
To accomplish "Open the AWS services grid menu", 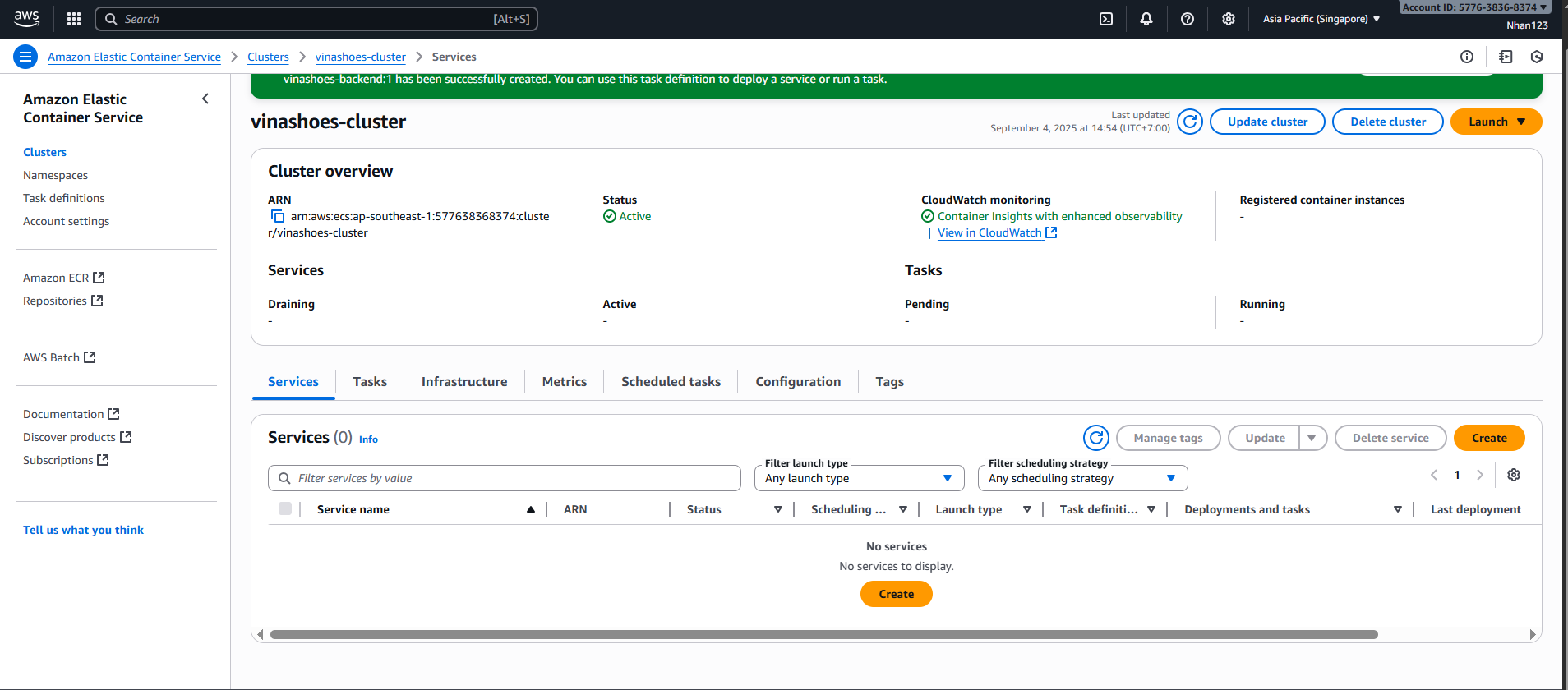I will click(x=74, y=19).
